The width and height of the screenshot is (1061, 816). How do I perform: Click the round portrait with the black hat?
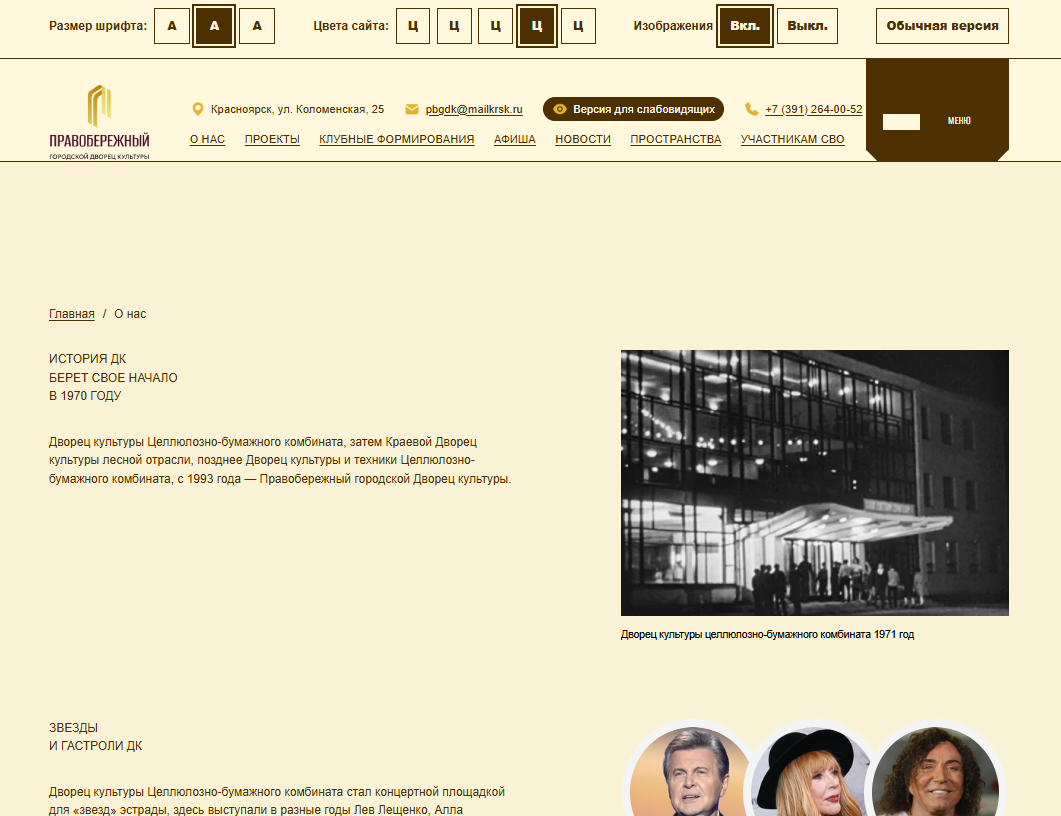(x=812, y=771)
